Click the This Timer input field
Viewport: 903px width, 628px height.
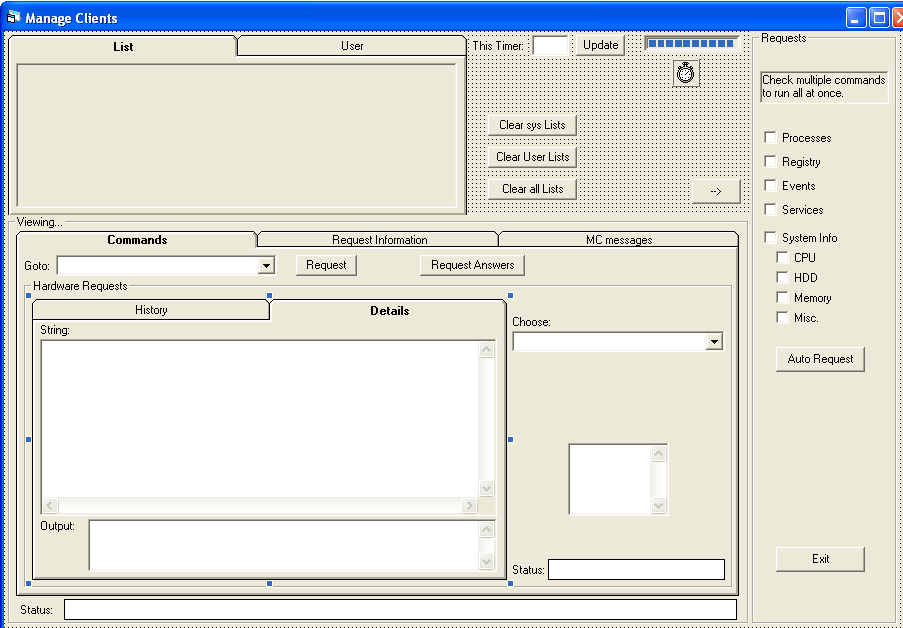tap(550, 46)
